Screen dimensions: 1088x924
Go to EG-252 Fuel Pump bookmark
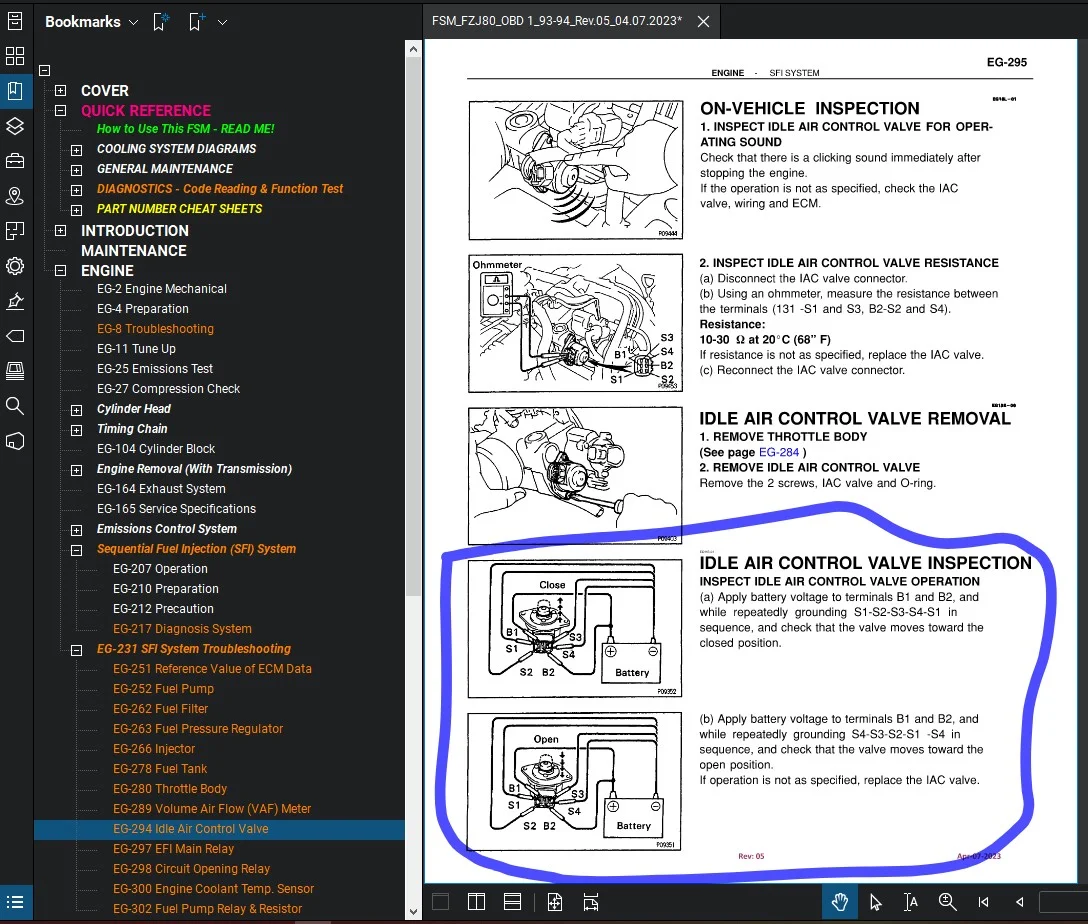[x=164, y=689]
